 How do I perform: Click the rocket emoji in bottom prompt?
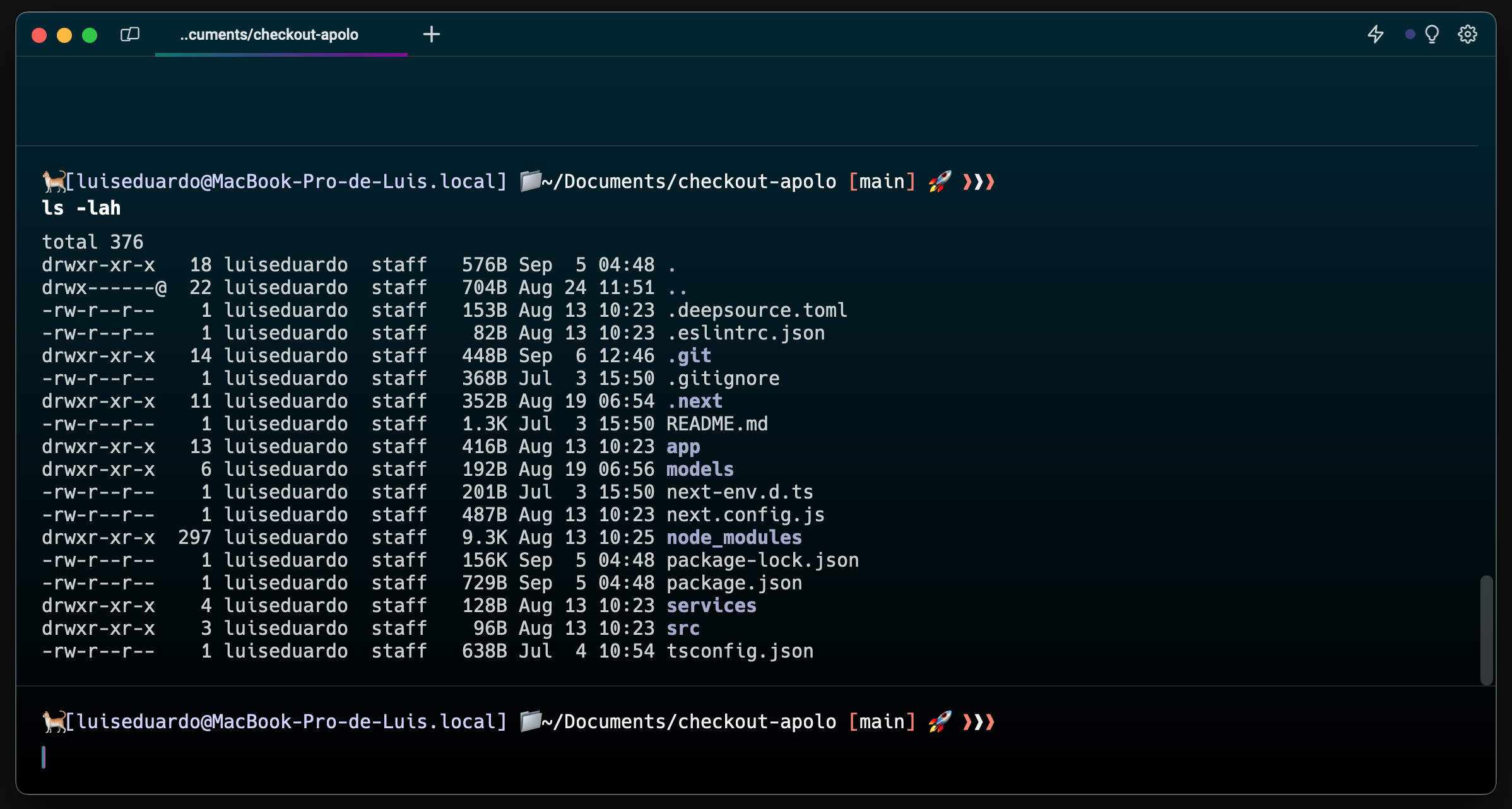940,721
